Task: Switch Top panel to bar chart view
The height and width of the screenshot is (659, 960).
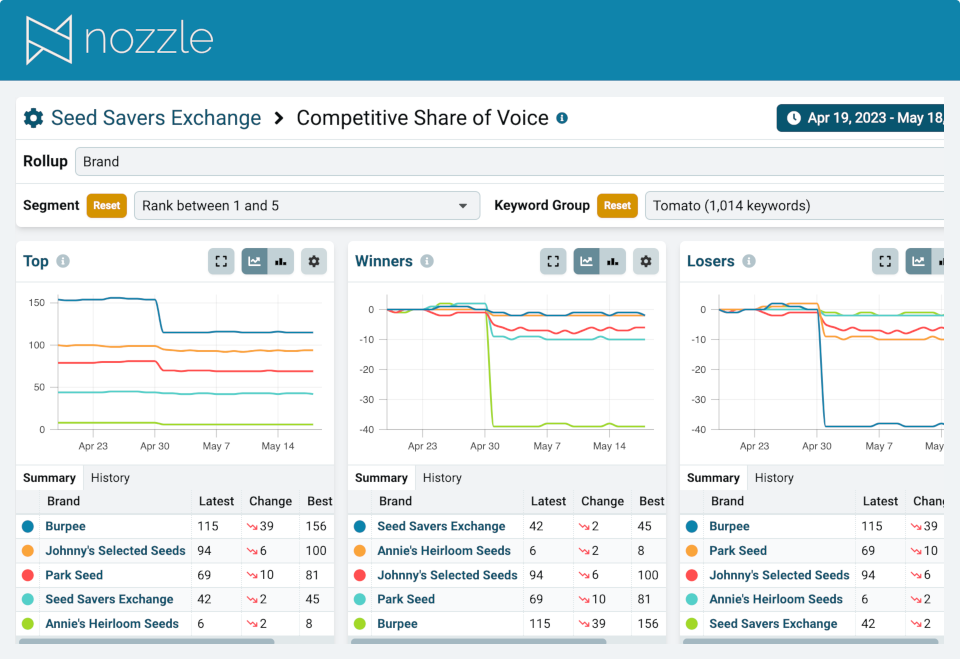Action: (x=281, y=262)
